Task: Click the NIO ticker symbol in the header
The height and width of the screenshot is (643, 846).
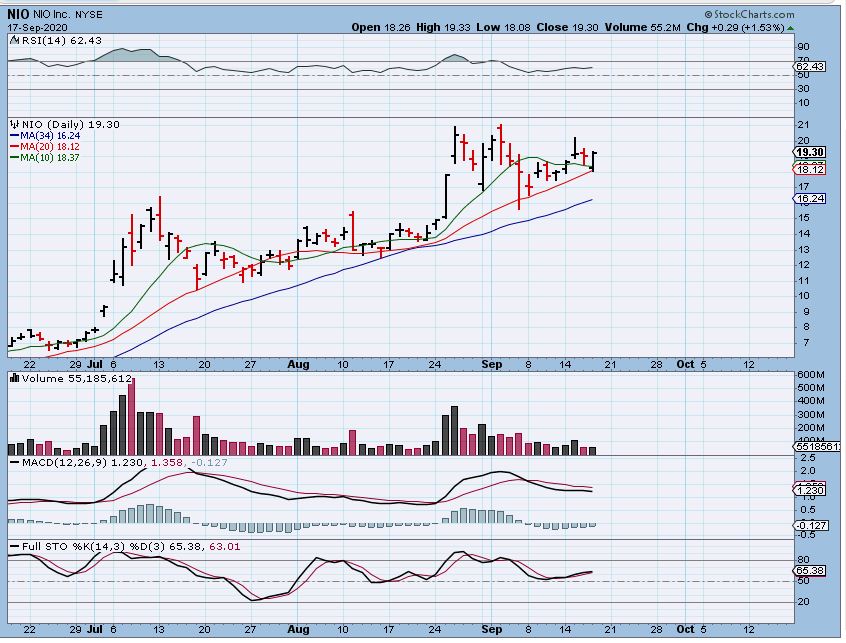Action: click(18, 15)
